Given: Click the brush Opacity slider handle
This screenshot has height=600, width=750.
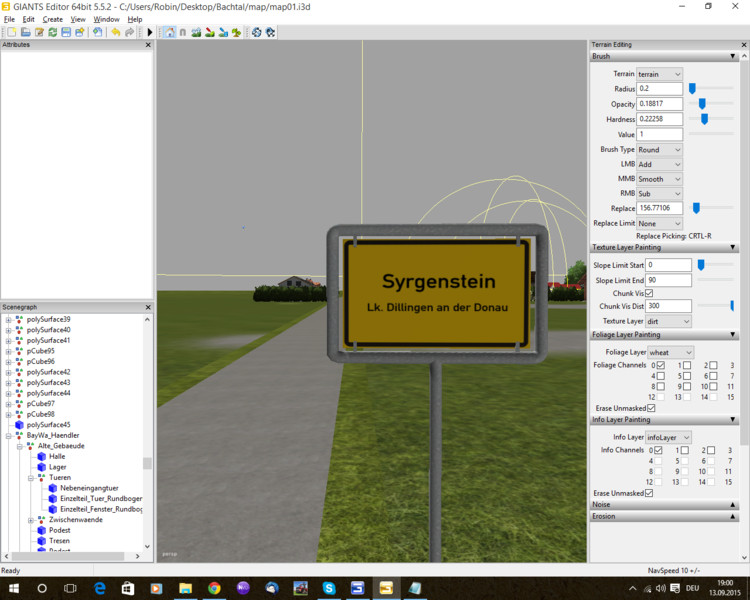Looking at the screenshot, I should [x=702, y=104].
